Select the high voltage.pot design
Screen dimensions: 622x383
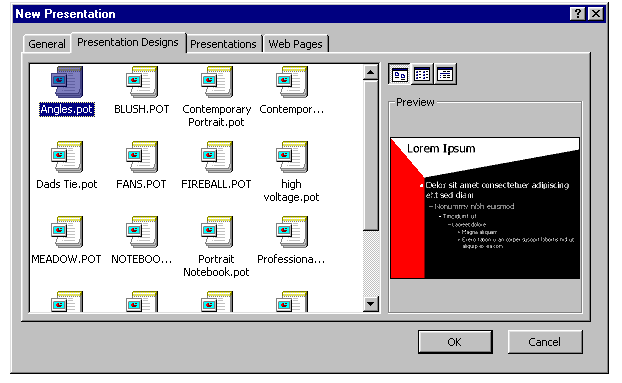pos(292,157)
